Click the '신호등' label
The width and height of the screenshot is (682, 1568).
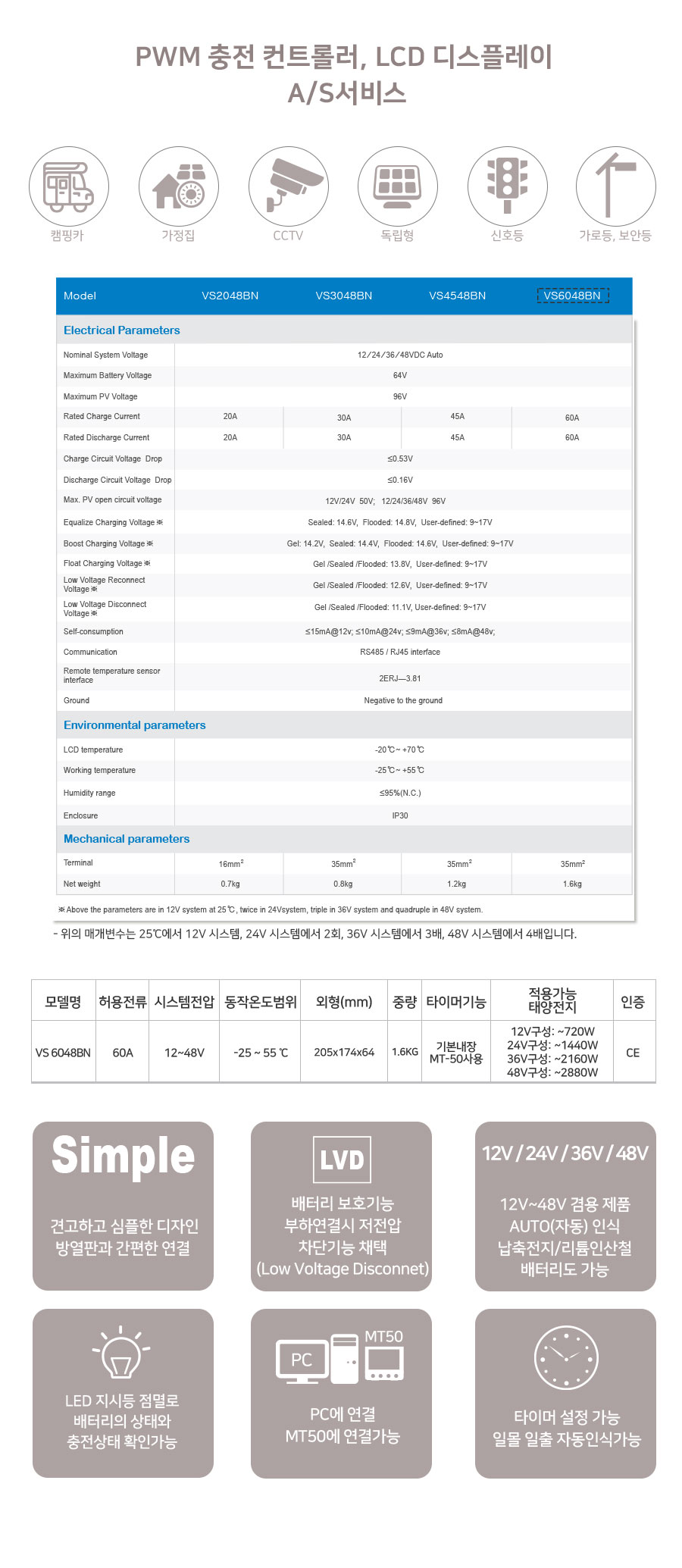click(x=507, y=236)
